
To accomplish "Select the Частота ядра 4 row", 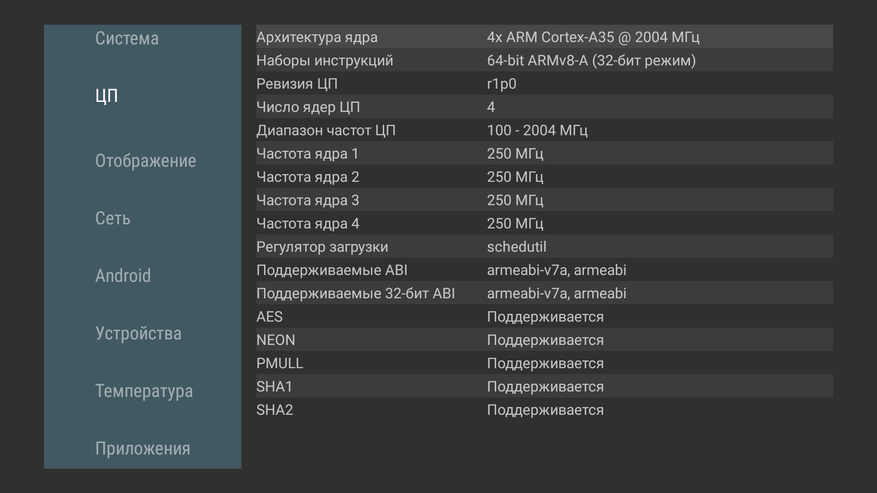I will coord(544,224).
